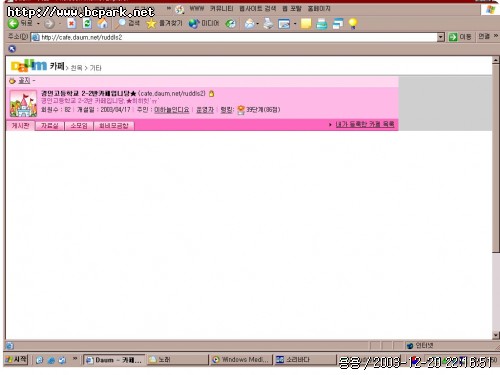Viewport: 500px width, 375px height.
Task: Click the 랭킹 link
Action: [227, 110]
